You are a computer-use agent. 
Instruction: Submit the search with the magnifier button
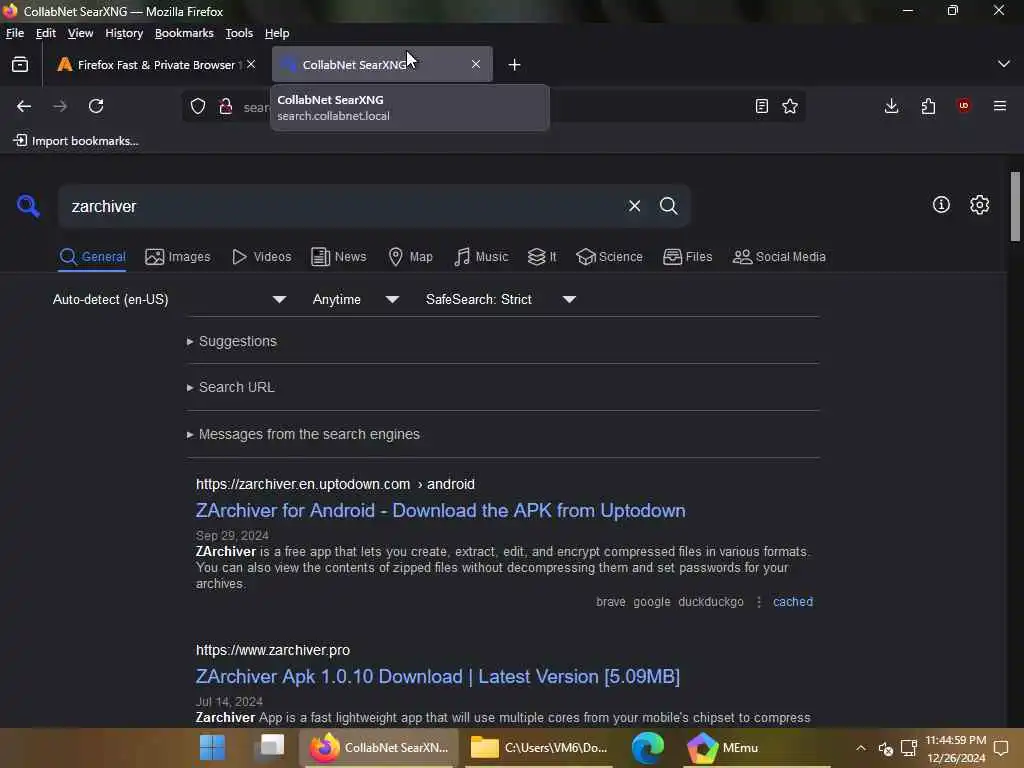[x=669, y=206]
